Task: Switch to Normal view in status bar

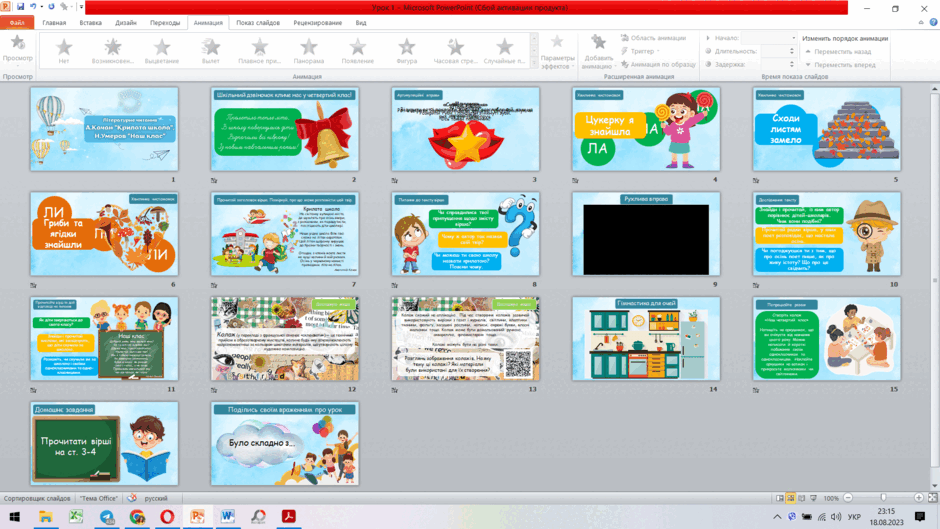Action: click(x=780, y=498)
